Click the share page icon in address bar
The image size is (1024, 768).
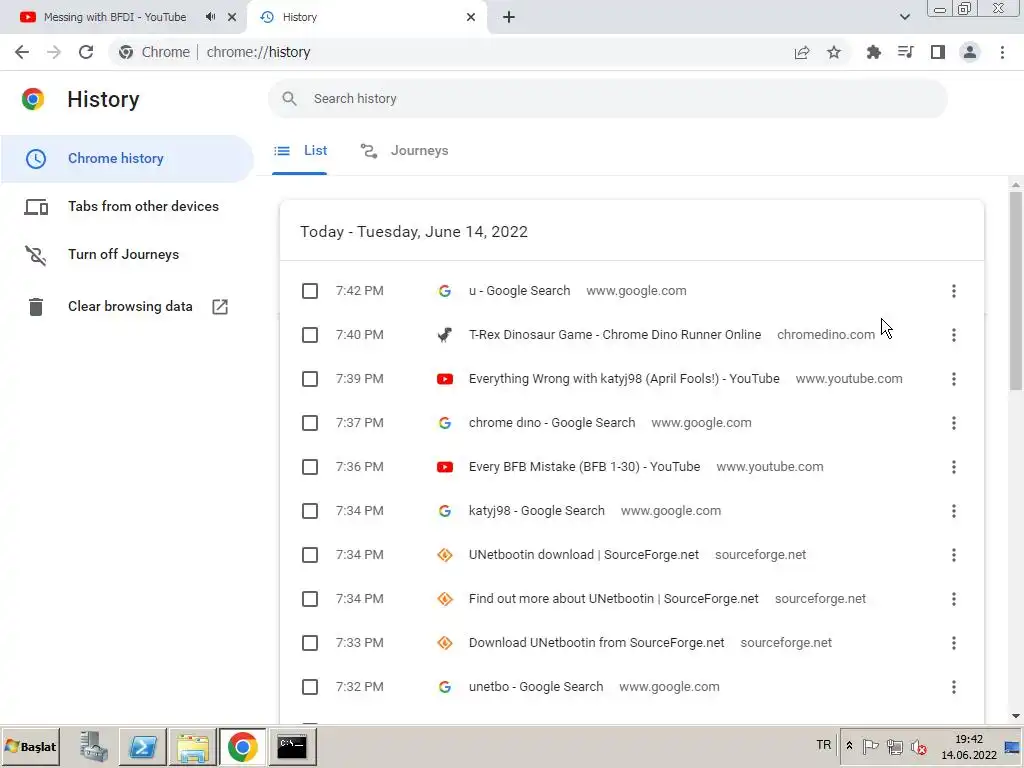(802, 52)
